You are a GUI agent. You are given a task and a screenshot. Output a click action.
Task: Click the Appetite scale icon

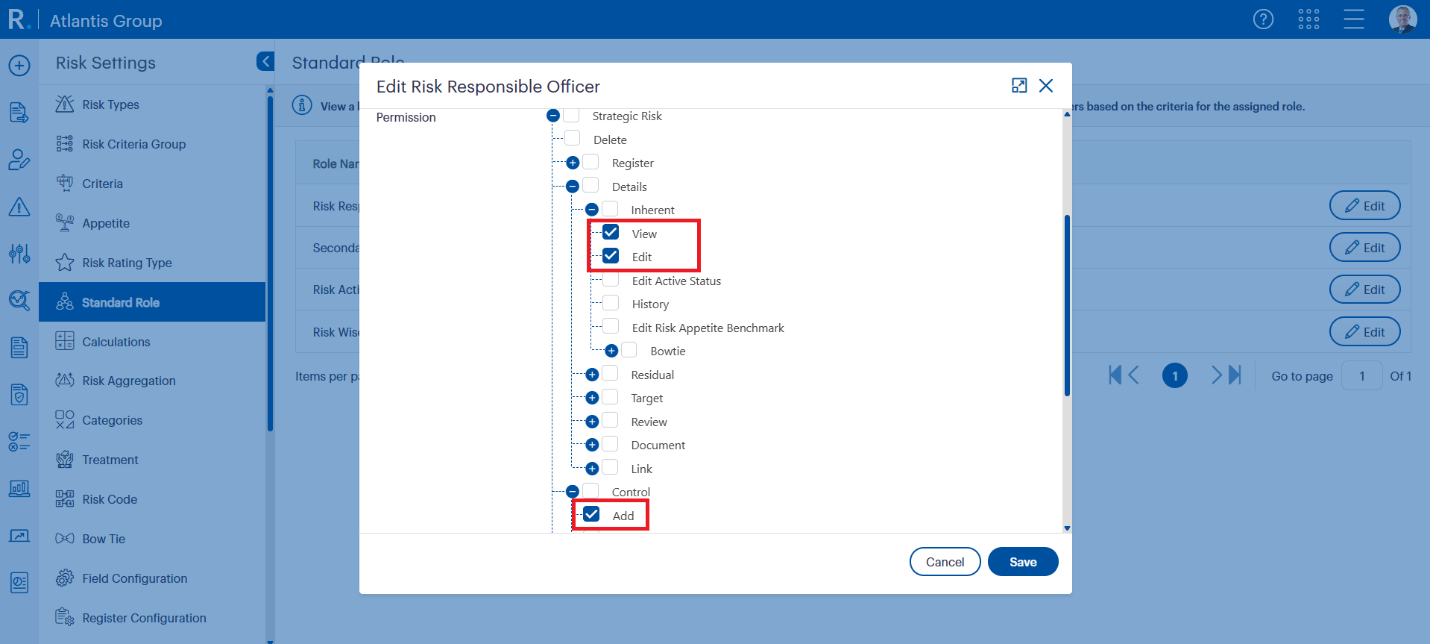pos(65,223)
